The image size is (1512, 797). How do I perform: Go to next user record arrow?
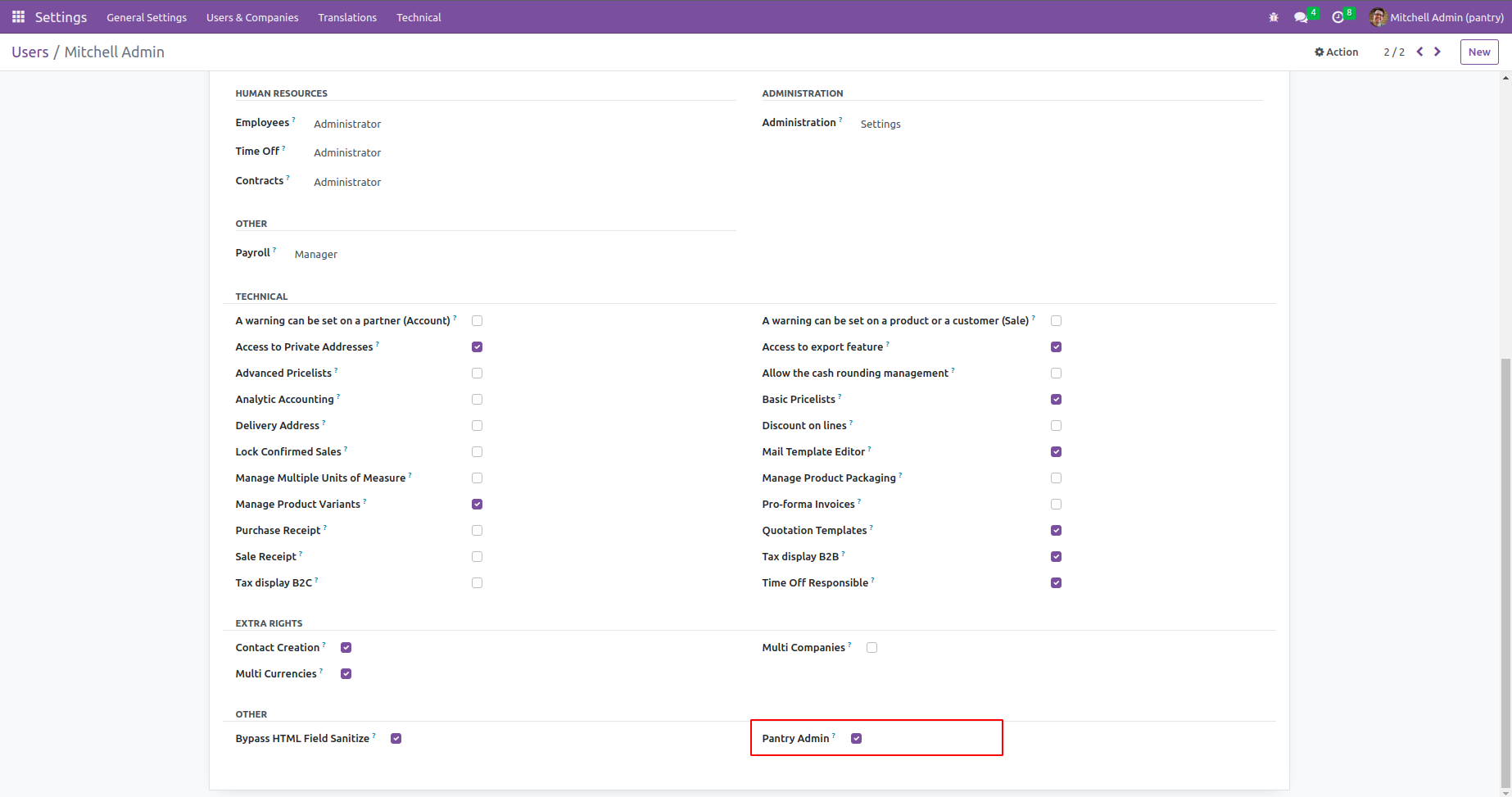click(x=1437, y=52)
